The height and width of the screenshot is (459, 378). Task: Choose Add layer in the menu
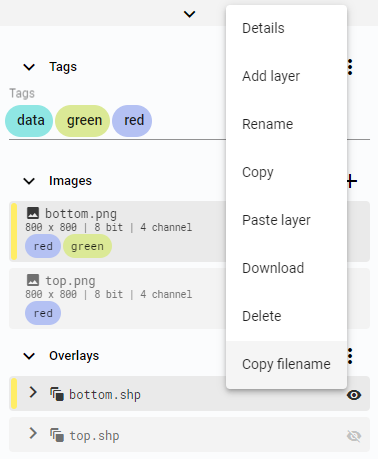click(x=286, y=76)
